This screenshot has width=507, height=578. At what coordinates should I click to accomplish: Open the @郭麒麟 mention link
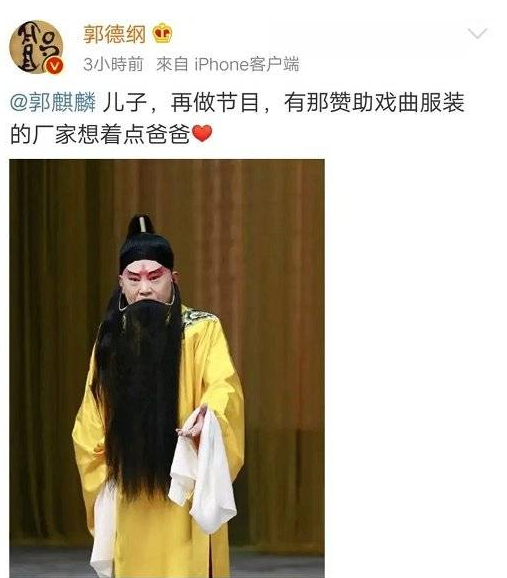[53, 102]
